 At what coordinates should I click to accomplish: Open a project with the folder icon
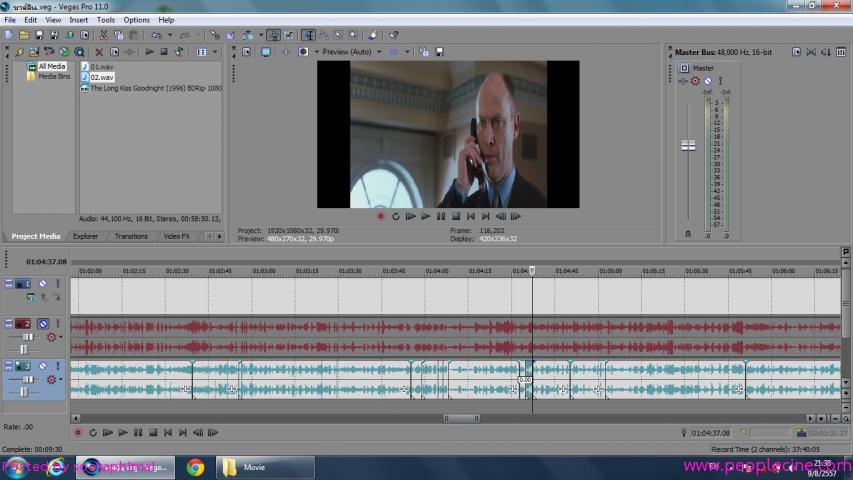(x=24, y=35)
